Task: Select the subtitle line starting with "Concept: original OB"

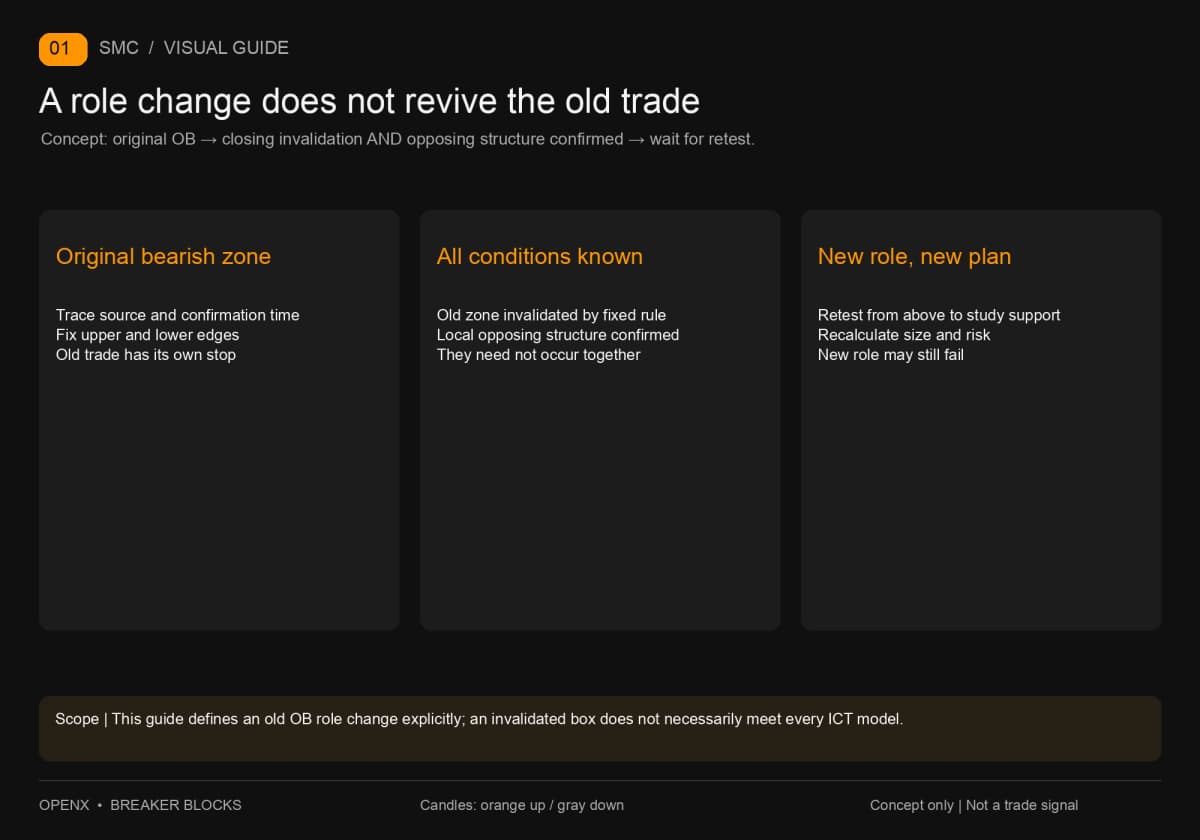Action: [x=398, y=139]
